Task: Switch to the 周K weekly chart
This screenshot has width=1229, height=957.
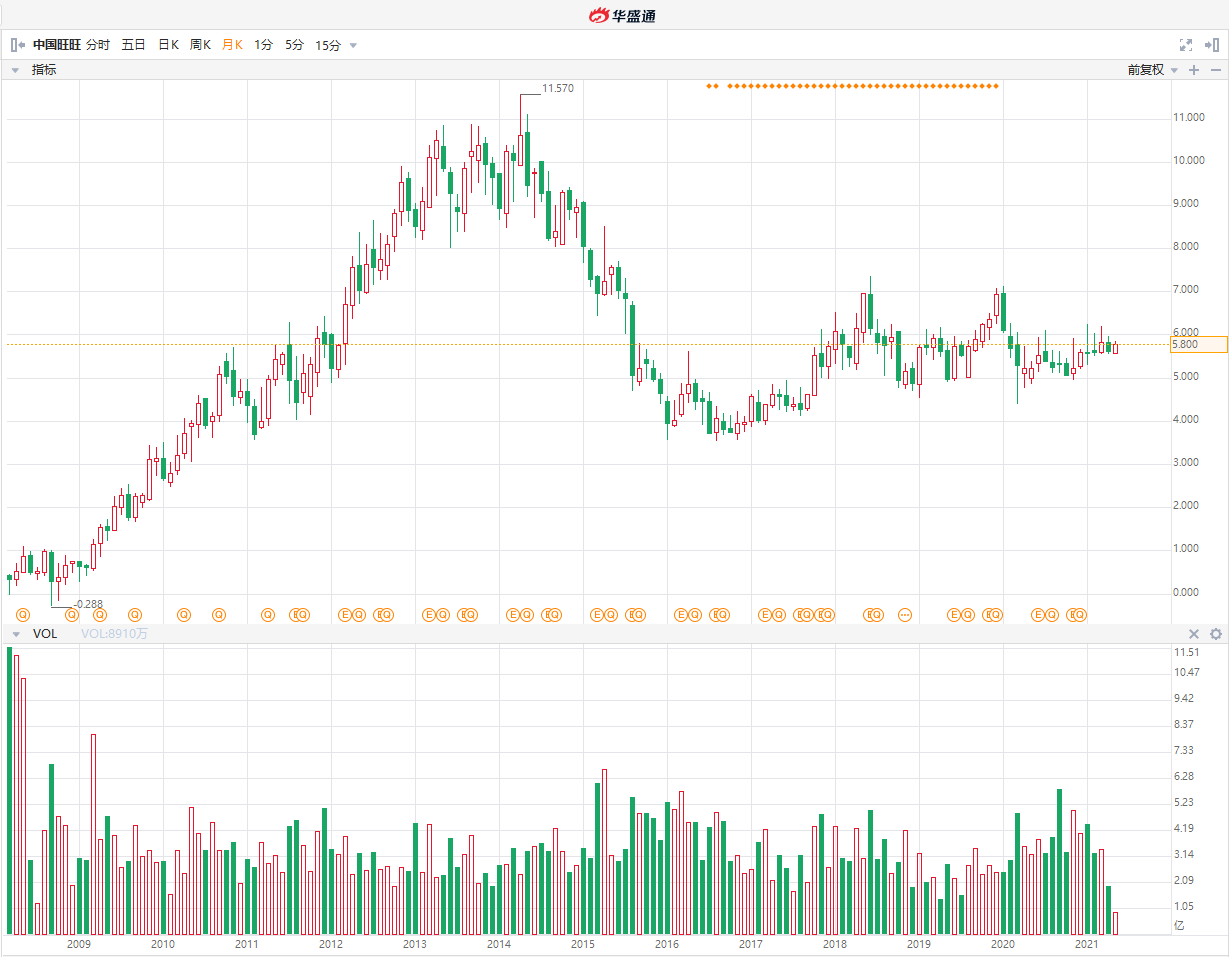Action: (200, 45)
